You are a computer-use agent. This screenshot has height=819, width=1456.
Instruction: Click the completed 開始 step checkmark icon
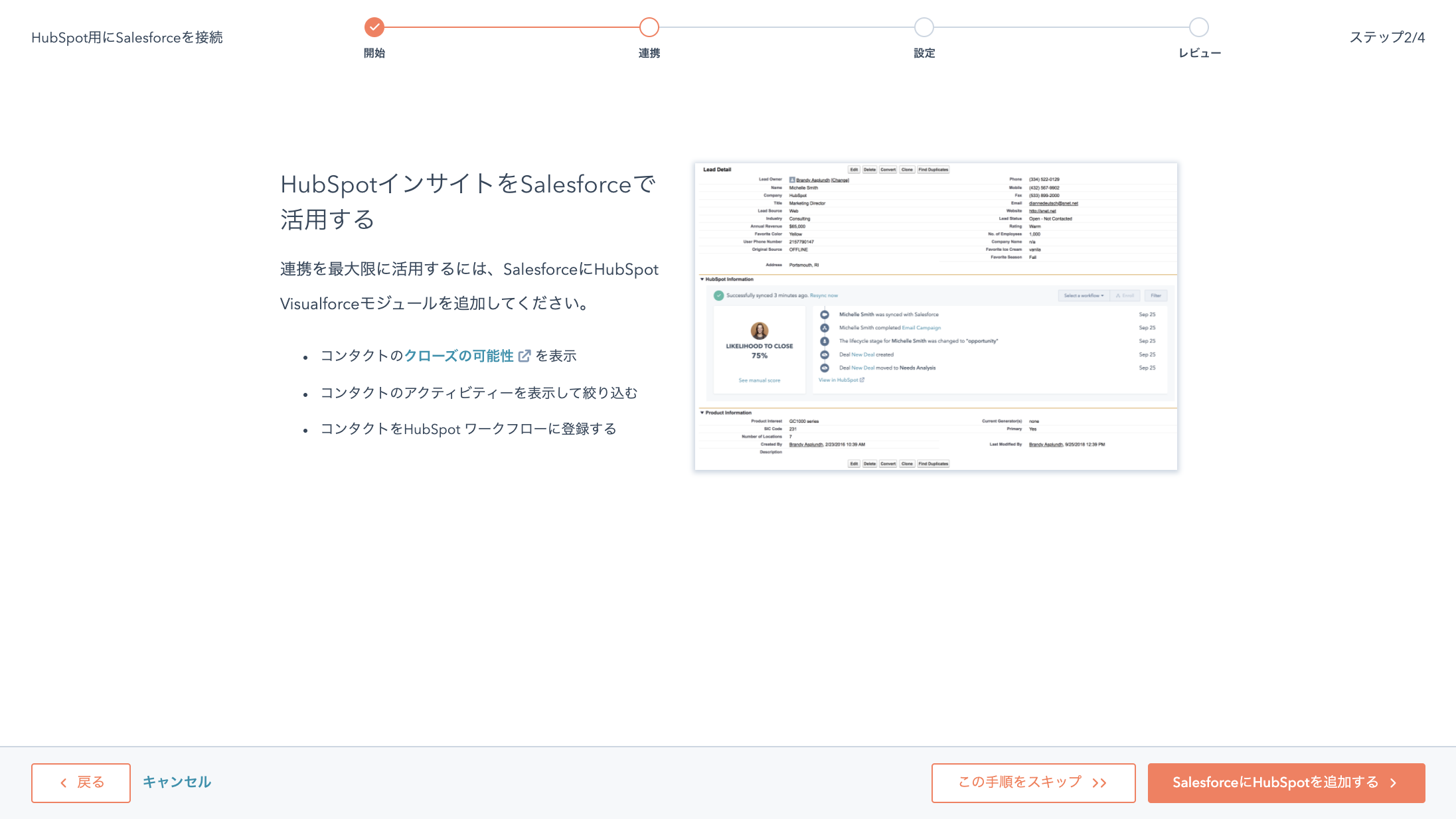(374, 28)
